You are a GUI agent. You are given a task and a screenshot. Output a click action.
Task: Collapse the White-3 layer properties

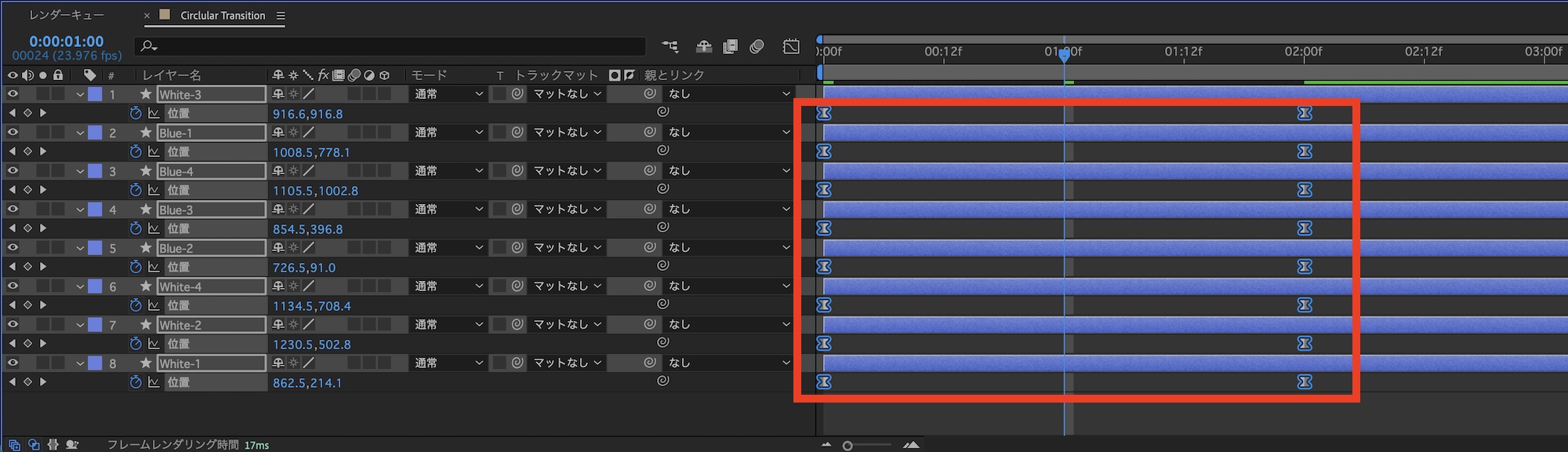[x=80, y=94]
